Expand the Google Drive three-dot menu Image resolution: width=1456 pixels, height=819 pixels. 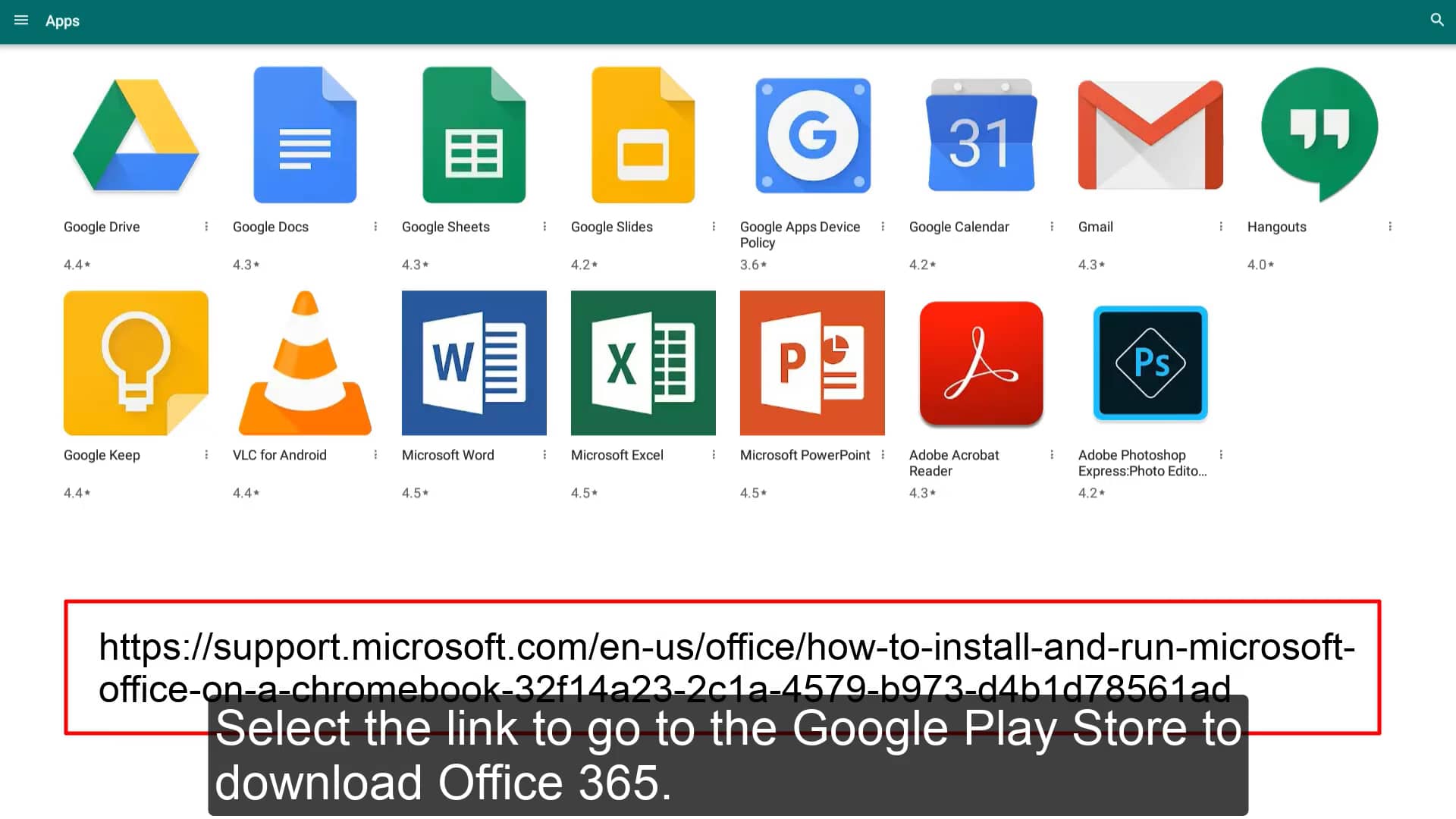point(206,227)
